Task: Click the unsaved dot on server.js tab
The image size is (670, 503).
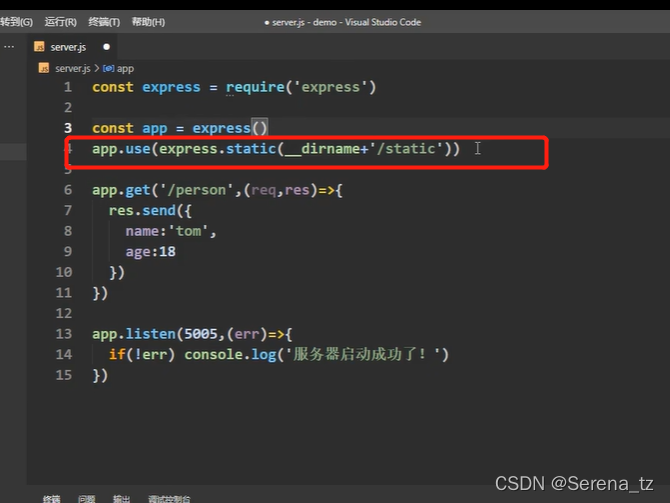Action: pyautogui.click(x=106, y=47)
